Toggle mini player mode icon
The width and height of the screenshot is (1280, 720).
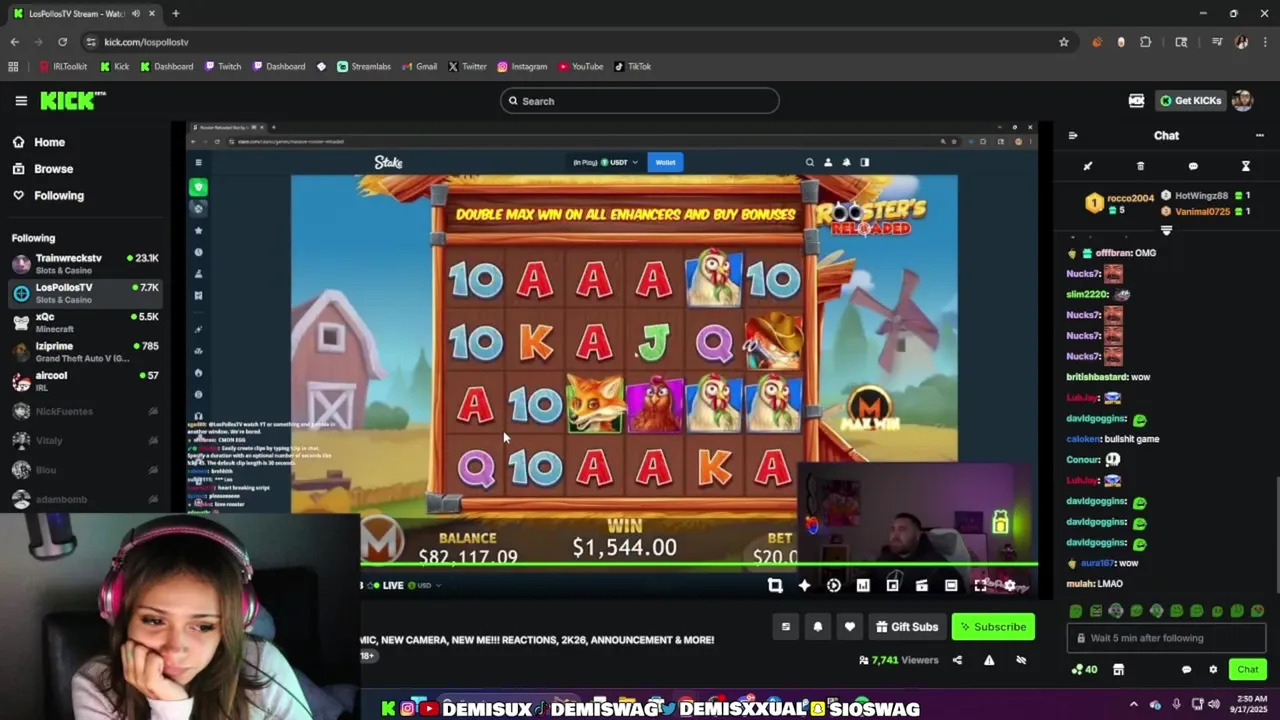pyautogui.click(x=893, y=586)
